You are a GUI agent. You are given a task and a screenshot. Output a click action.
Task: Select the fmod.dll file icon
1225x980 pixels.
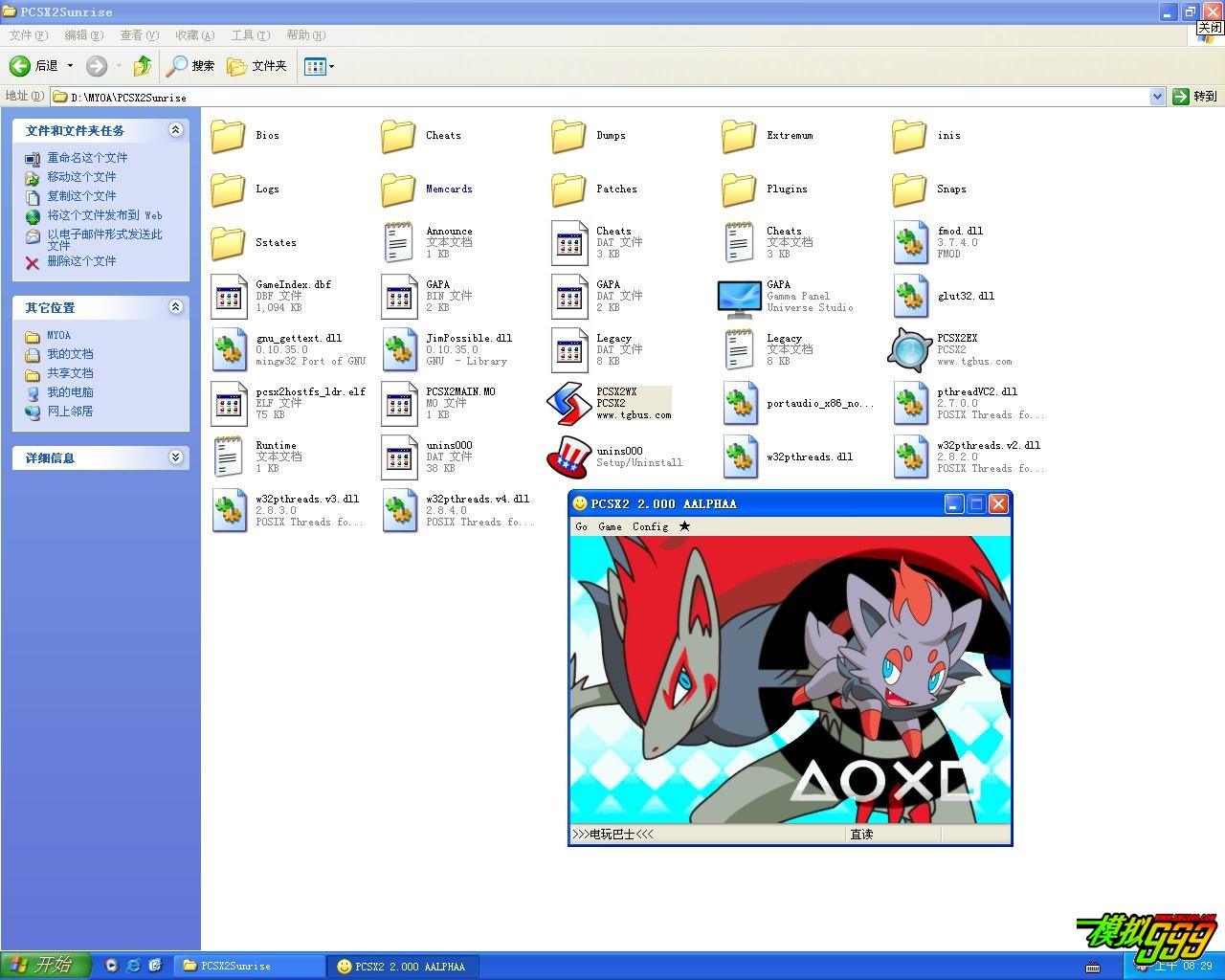pos(910,243)
